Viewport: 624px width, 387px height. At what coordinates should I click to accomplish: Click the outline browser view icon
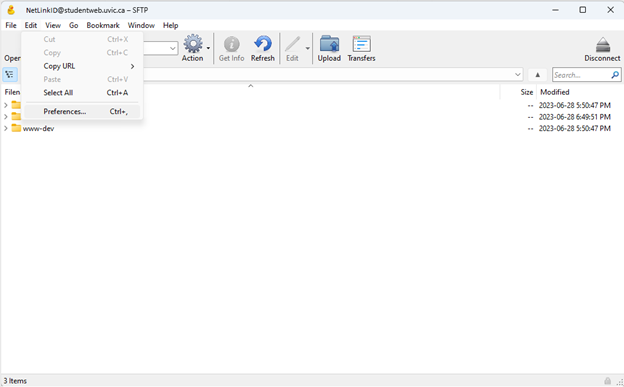pyautogui.click(x=10, y=74)
